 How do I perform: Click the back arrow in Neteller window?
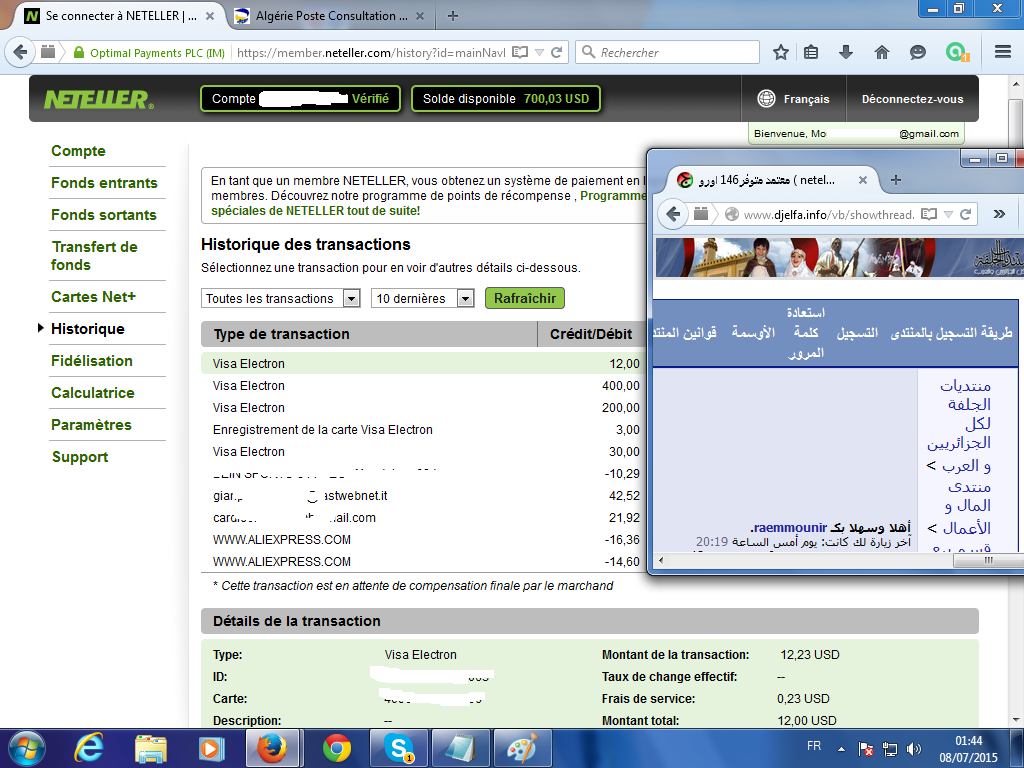(20, 52)
